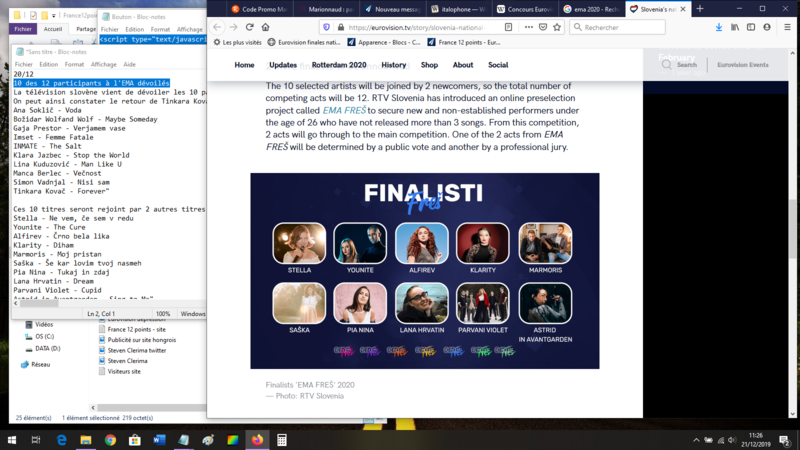
Task: Open a new Firefox tab
Action: pos(700,9)
